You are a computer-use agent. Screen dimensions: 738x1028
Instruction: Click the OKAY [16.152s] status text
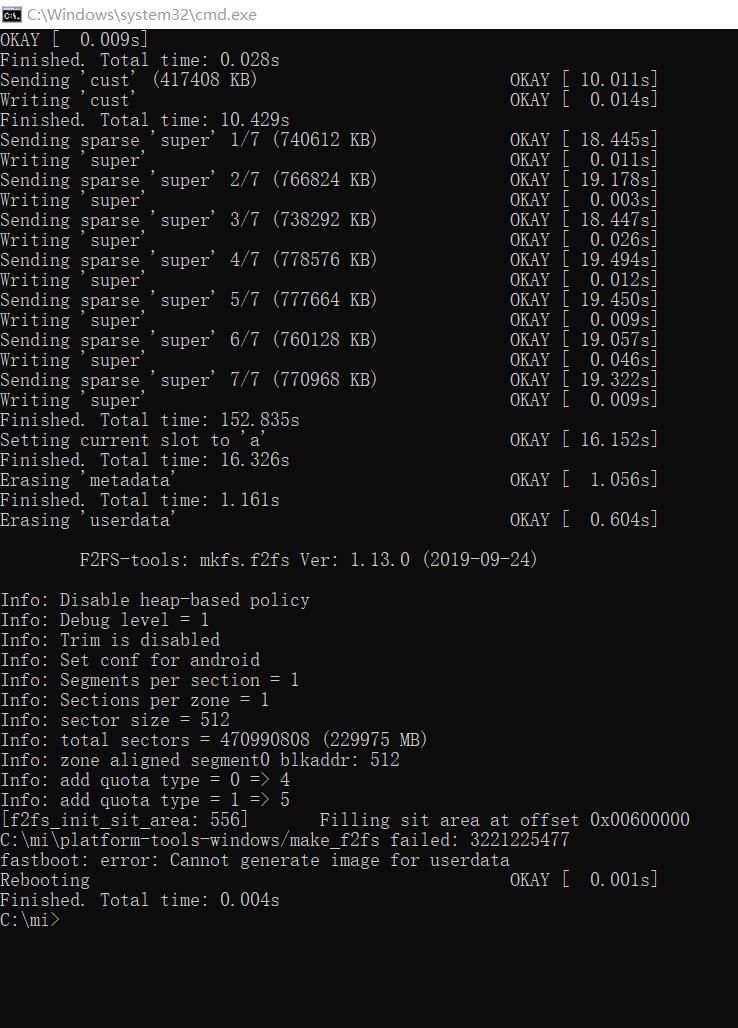coord(583,440)
